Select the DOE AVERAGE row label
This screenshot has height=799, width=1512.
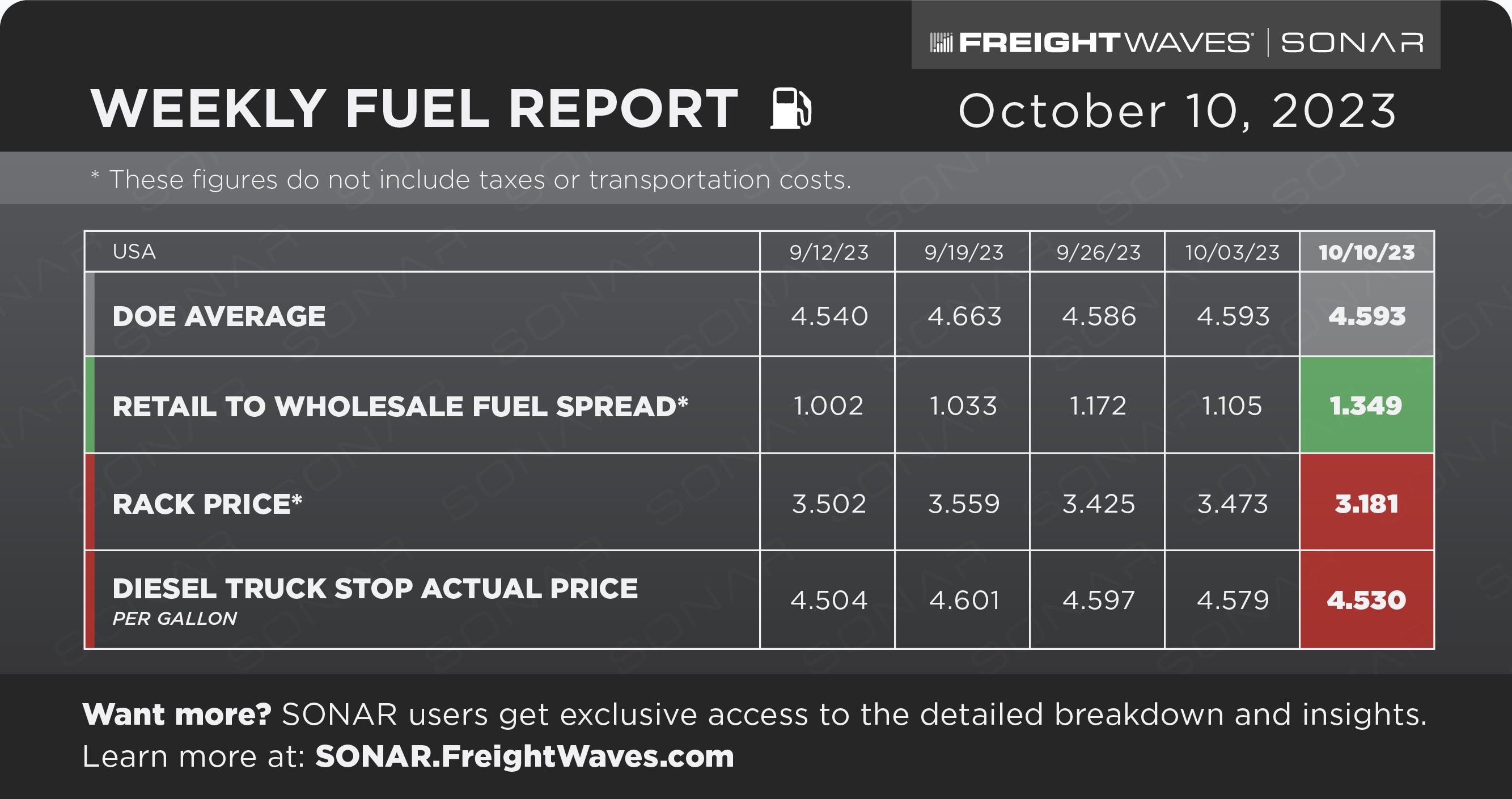click(219, 316)
